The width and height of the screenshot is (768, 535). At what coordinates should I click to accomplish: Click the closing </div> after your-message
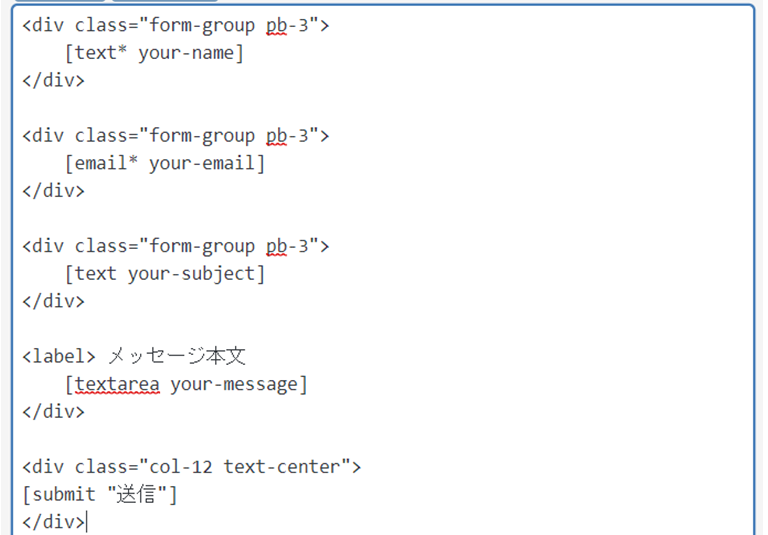coord(53,412)
